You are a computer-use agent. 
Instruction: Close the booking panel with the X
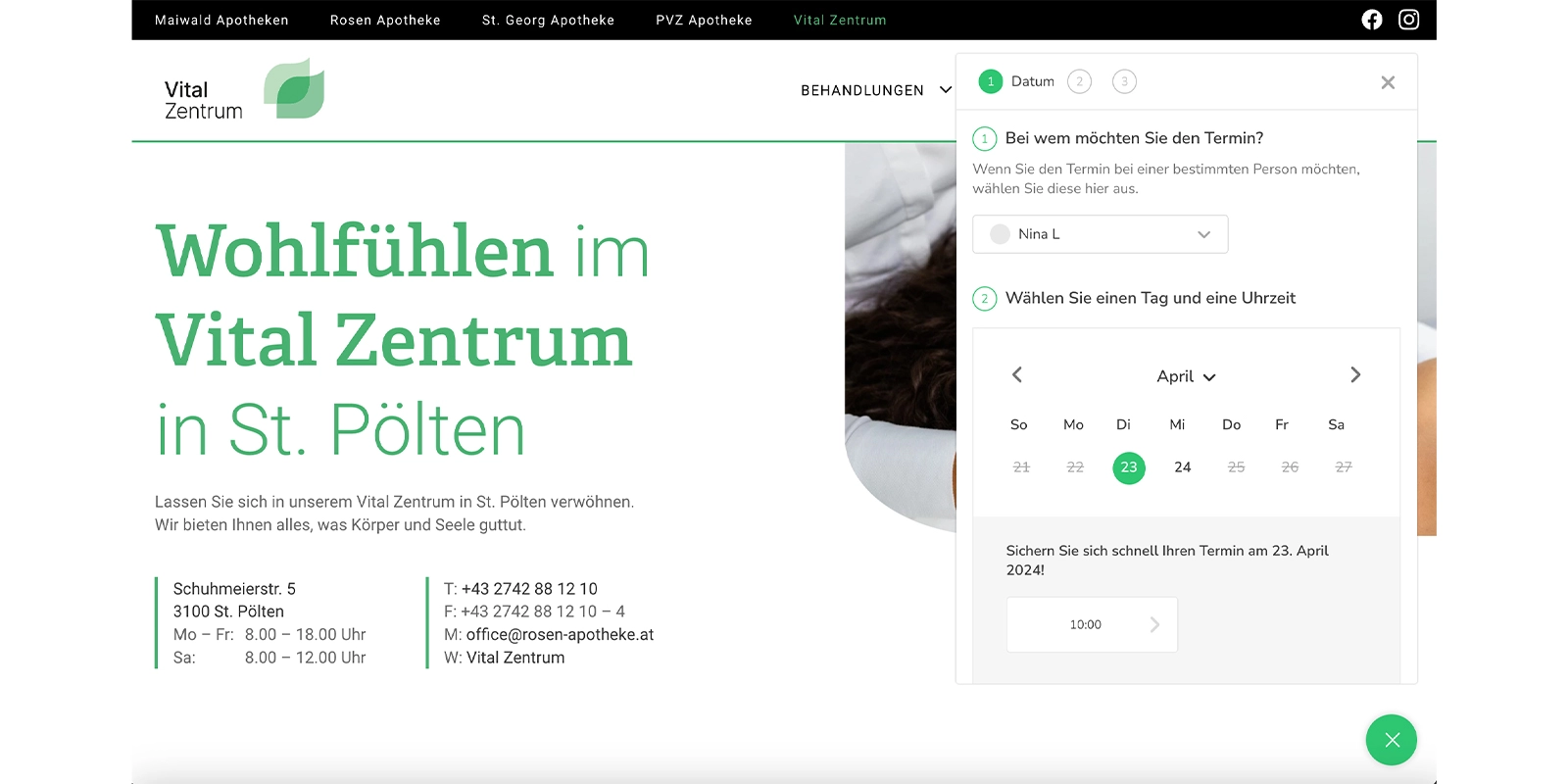pos(1388,82)
